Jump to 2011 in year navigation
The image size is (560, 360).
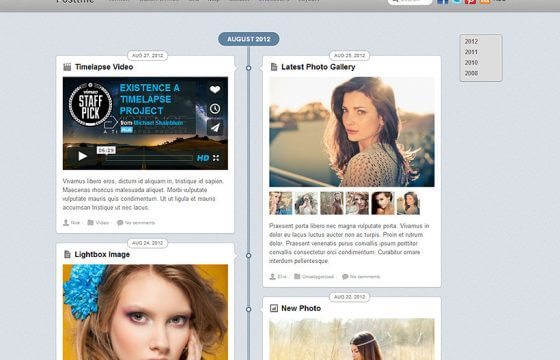tap(471, 52)
